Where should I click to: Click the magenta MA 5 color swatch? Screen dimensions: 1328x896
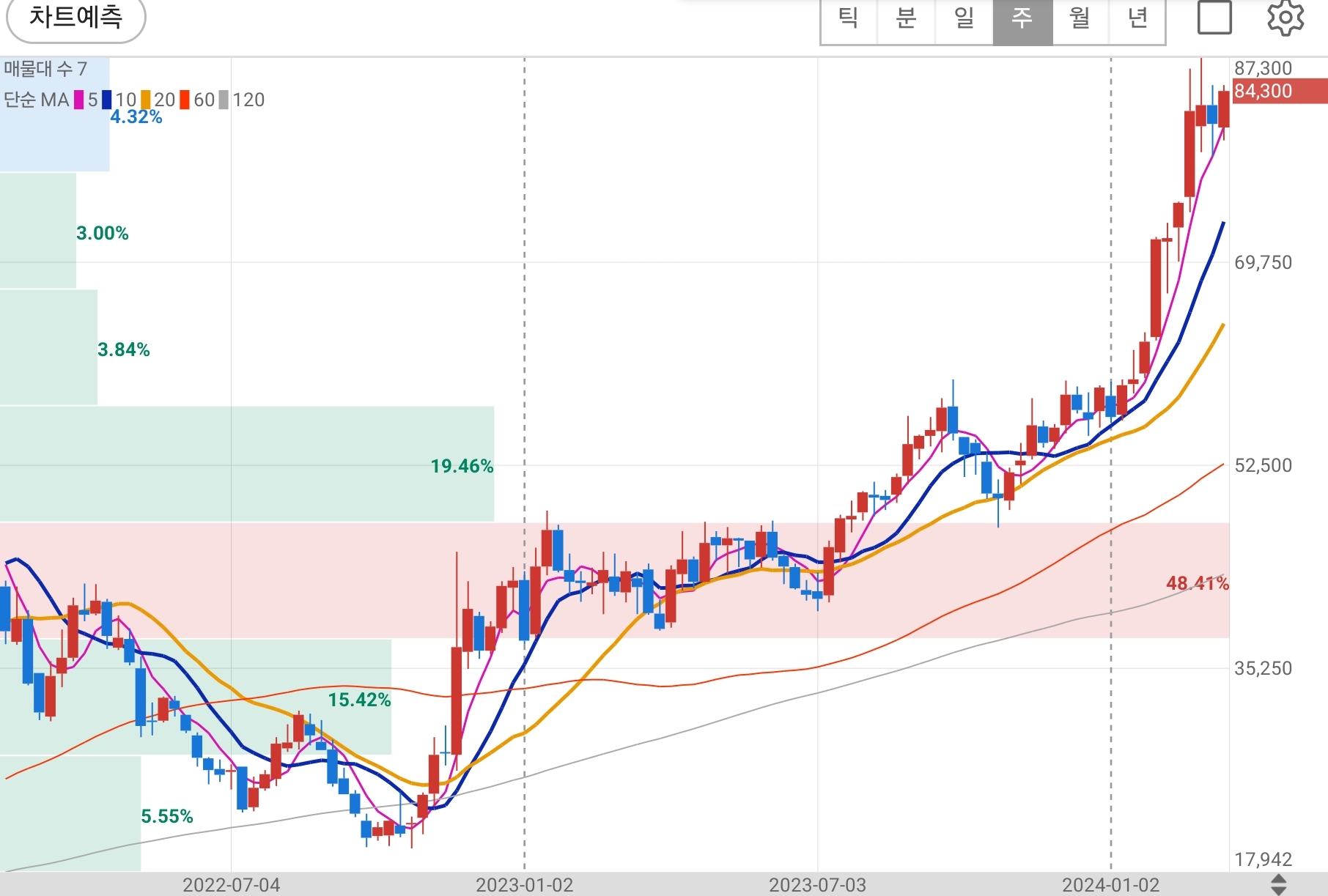pyautogui.click(x=79, y=100)
